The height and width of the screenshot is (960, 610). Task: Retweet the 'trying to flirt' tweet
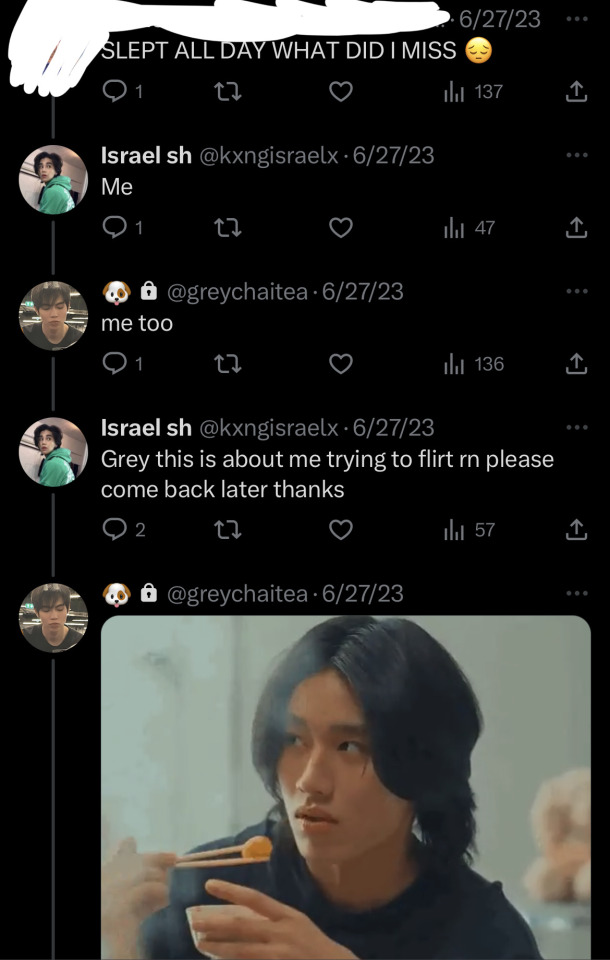[x=229, y=530]
